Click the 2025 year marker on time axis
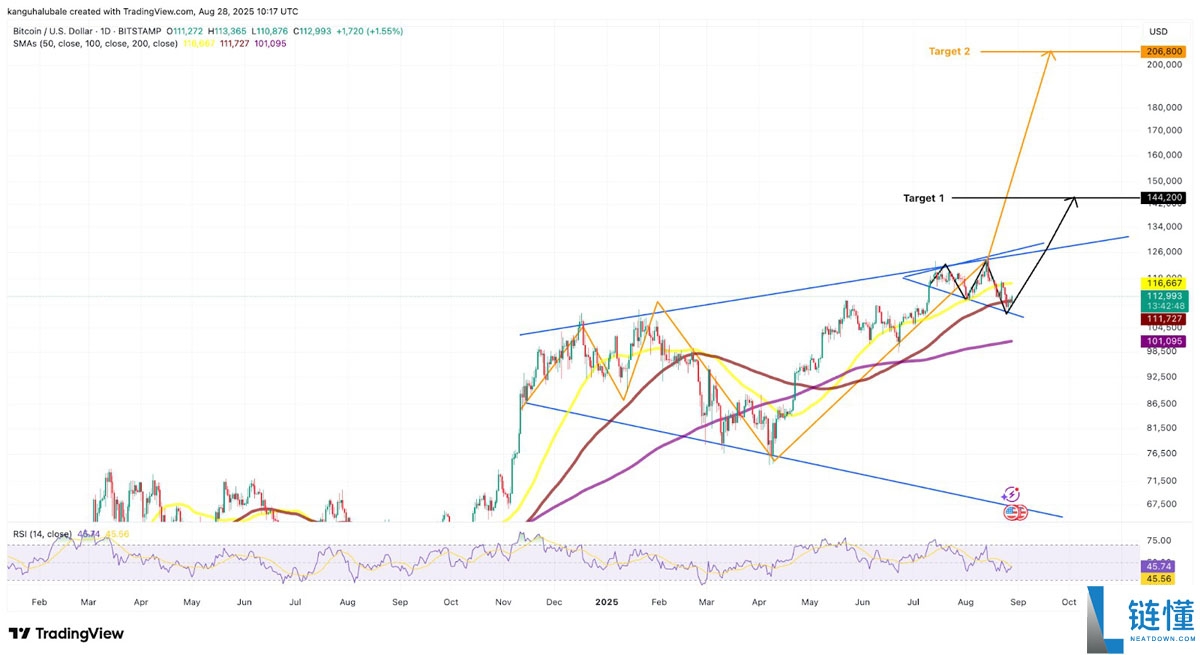The width and height of the screenshot is (1200, 655). tap(608, 603)
